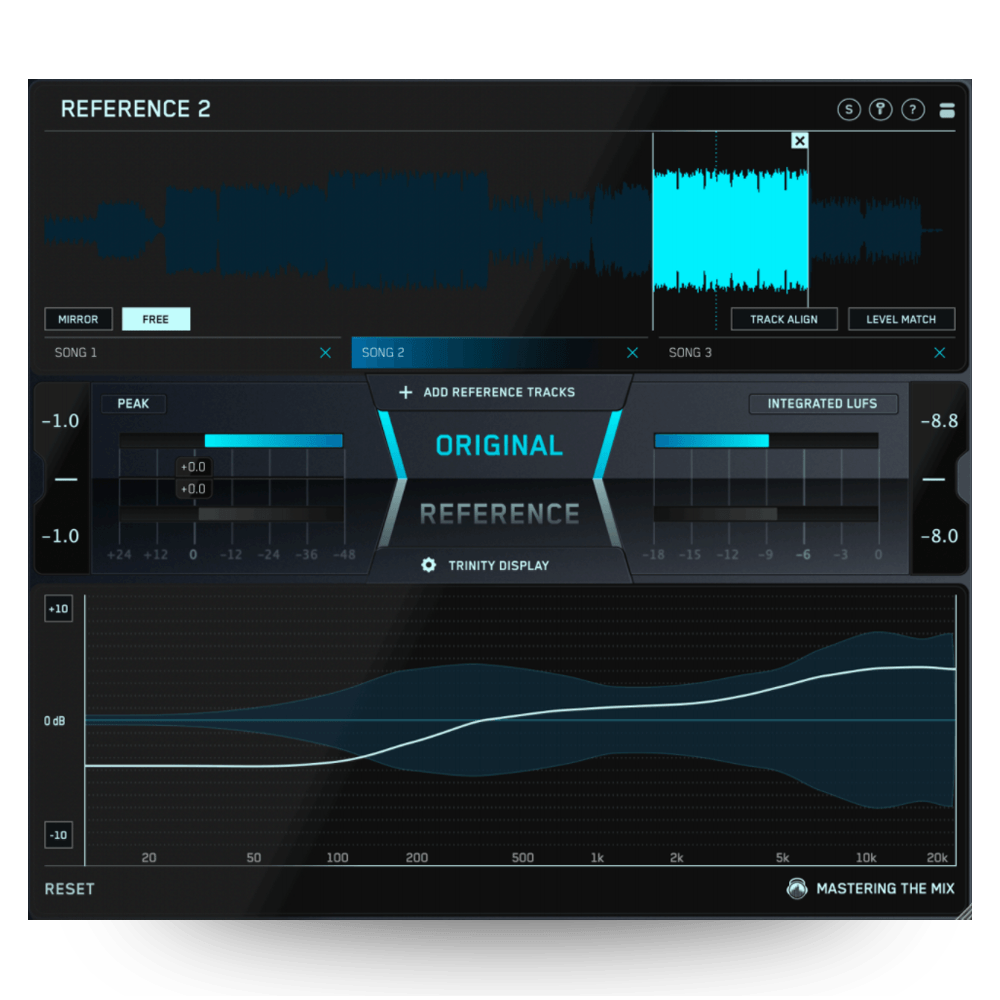Click the 20k frequency axis label
This screenshot has height=1000, width=1000.
[x=937, y=858]
